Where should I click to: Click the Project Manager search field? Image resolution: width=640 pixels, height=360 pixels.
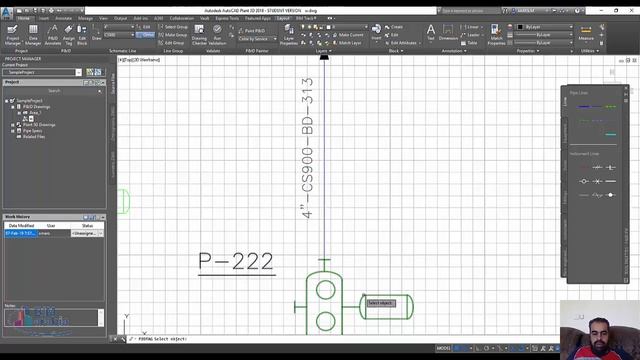coord(54,91)
